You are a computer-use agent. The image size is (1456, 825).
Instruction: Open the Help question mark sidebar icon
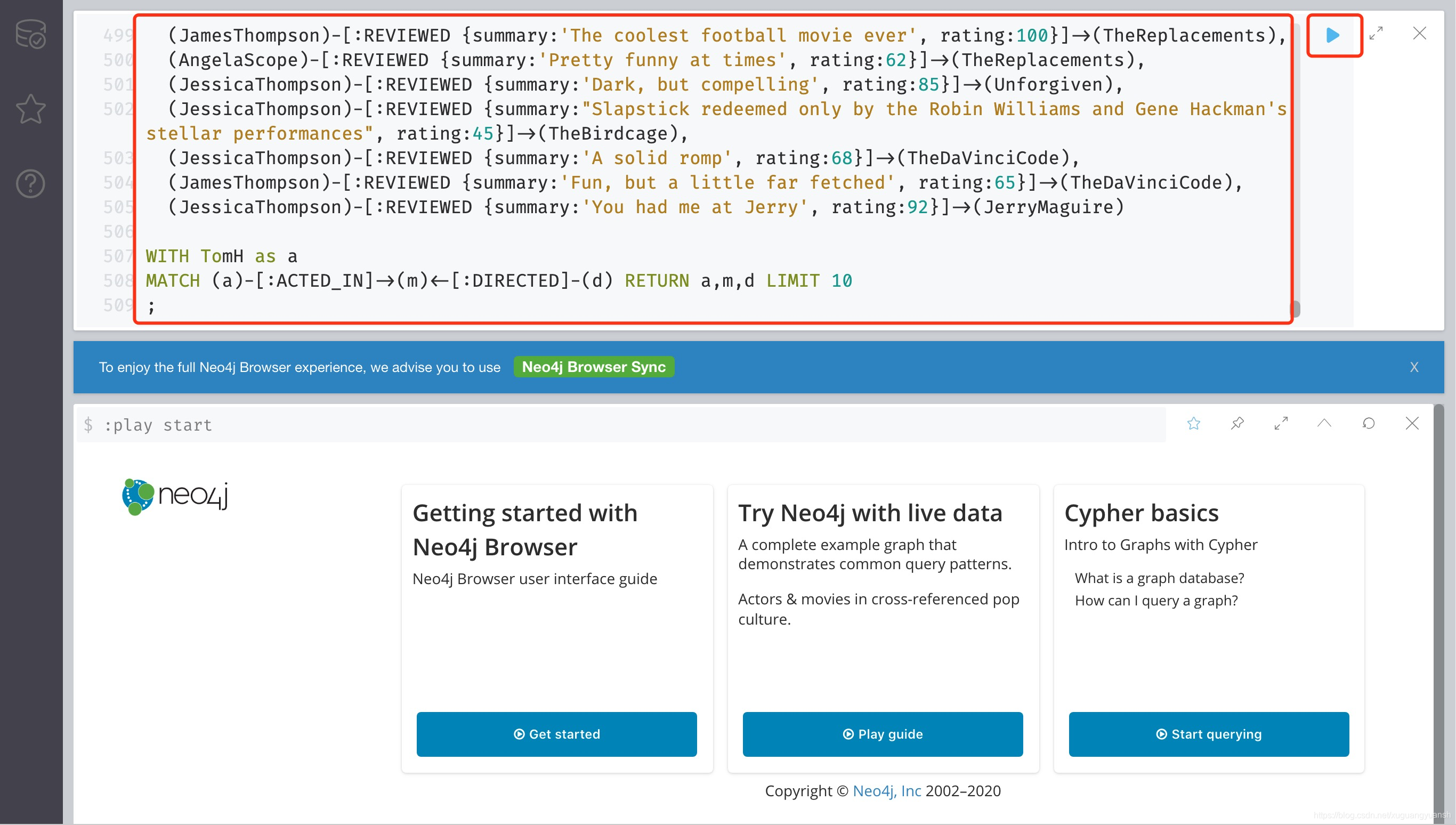[30, 183]
